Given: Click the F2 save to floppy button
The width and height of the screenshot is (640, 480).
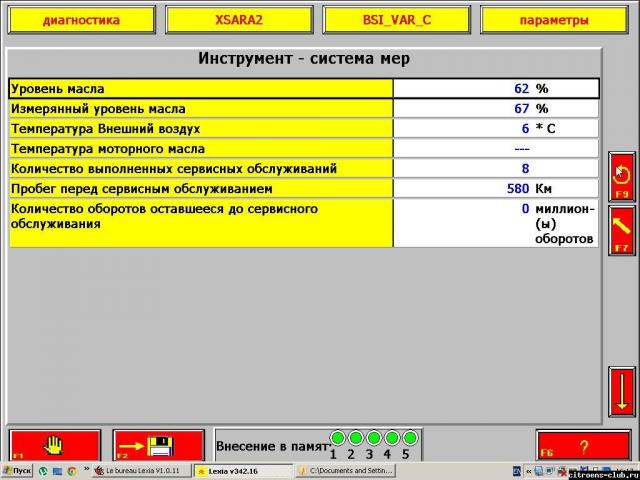Looking at the screenshot, I should [158, 445].
